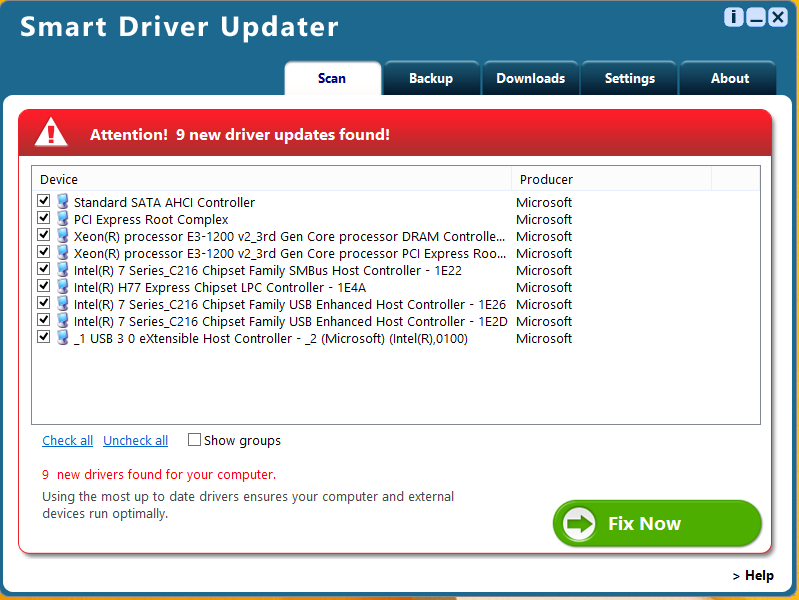Select 'PCI Express Root Complex' row text
This screenshot has width=799, height=600.
point(151,220)
